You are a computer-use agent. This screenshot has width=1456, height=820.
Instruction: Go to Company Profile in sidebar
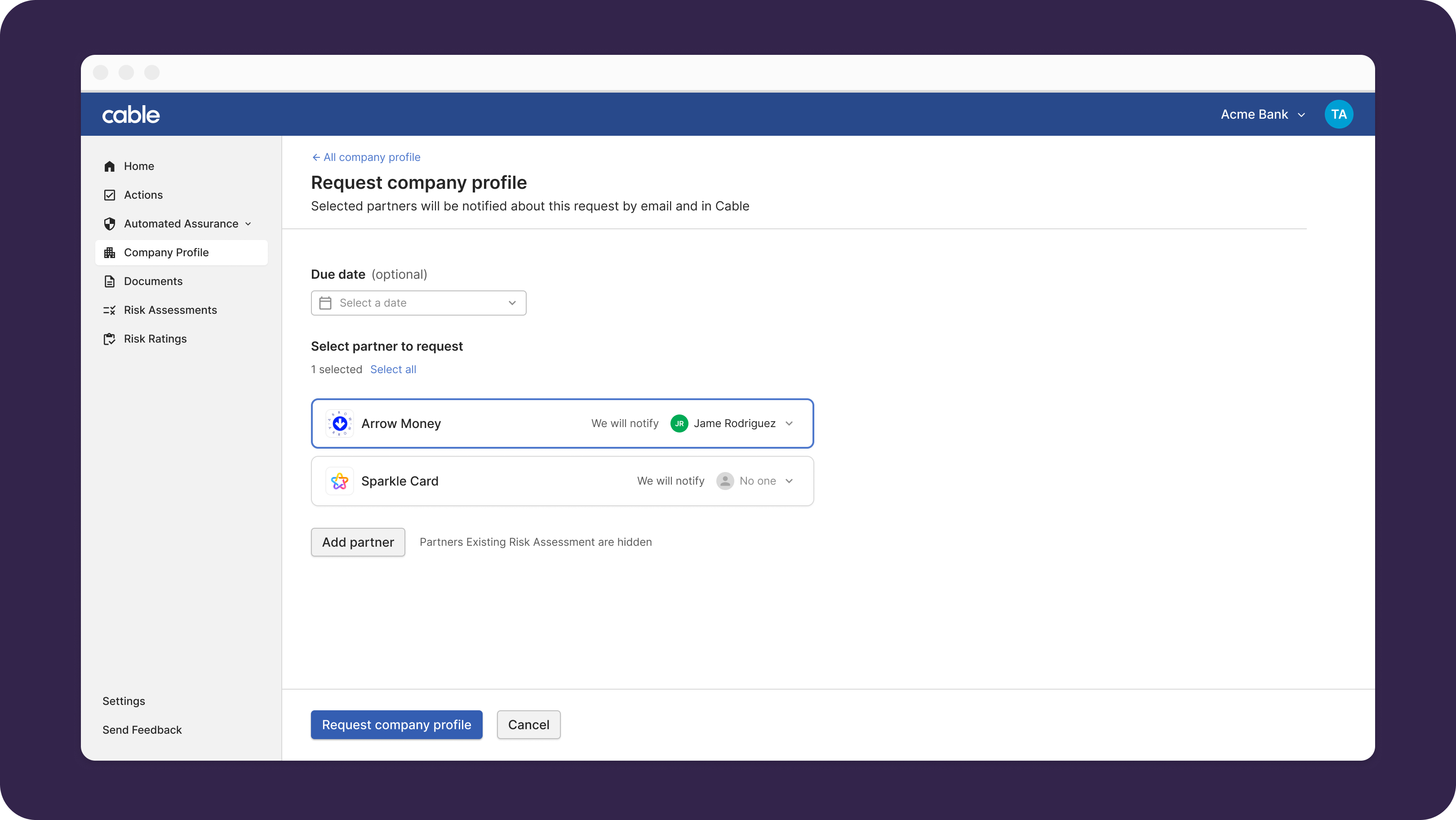pos(166,253)
